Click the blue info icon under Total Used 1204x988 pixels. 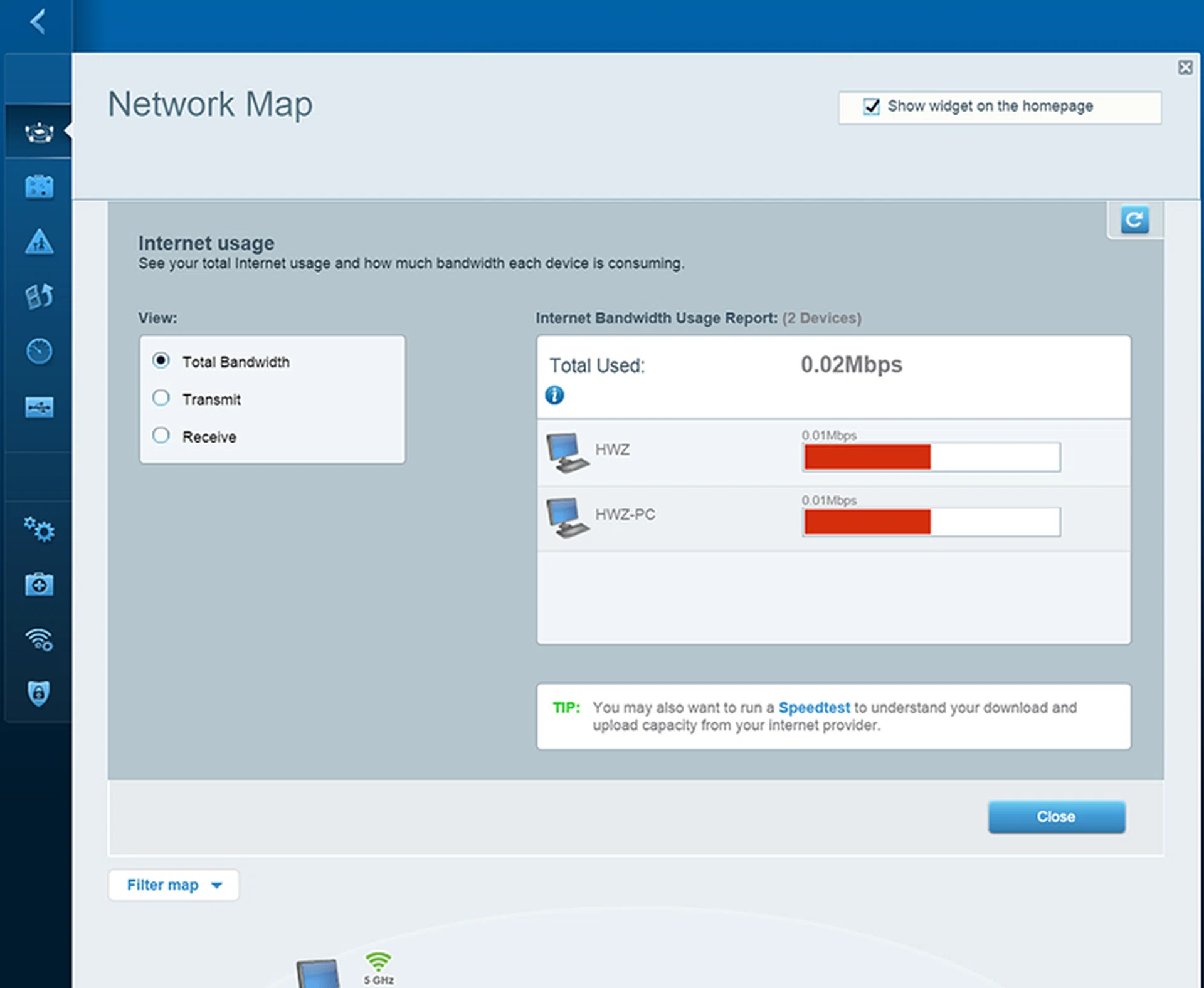point(554,395)
